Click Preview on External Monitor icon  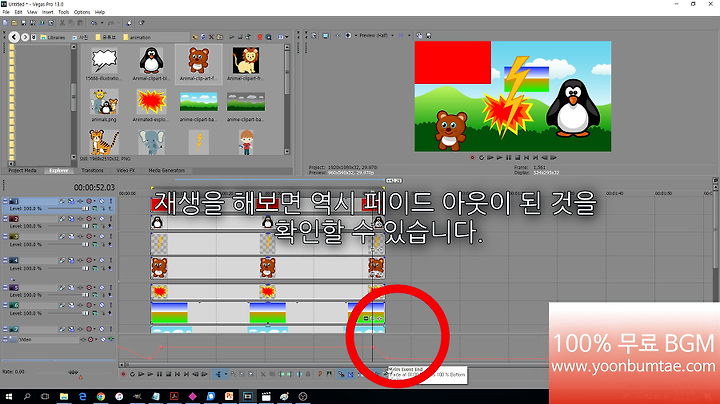coord(326,35)
